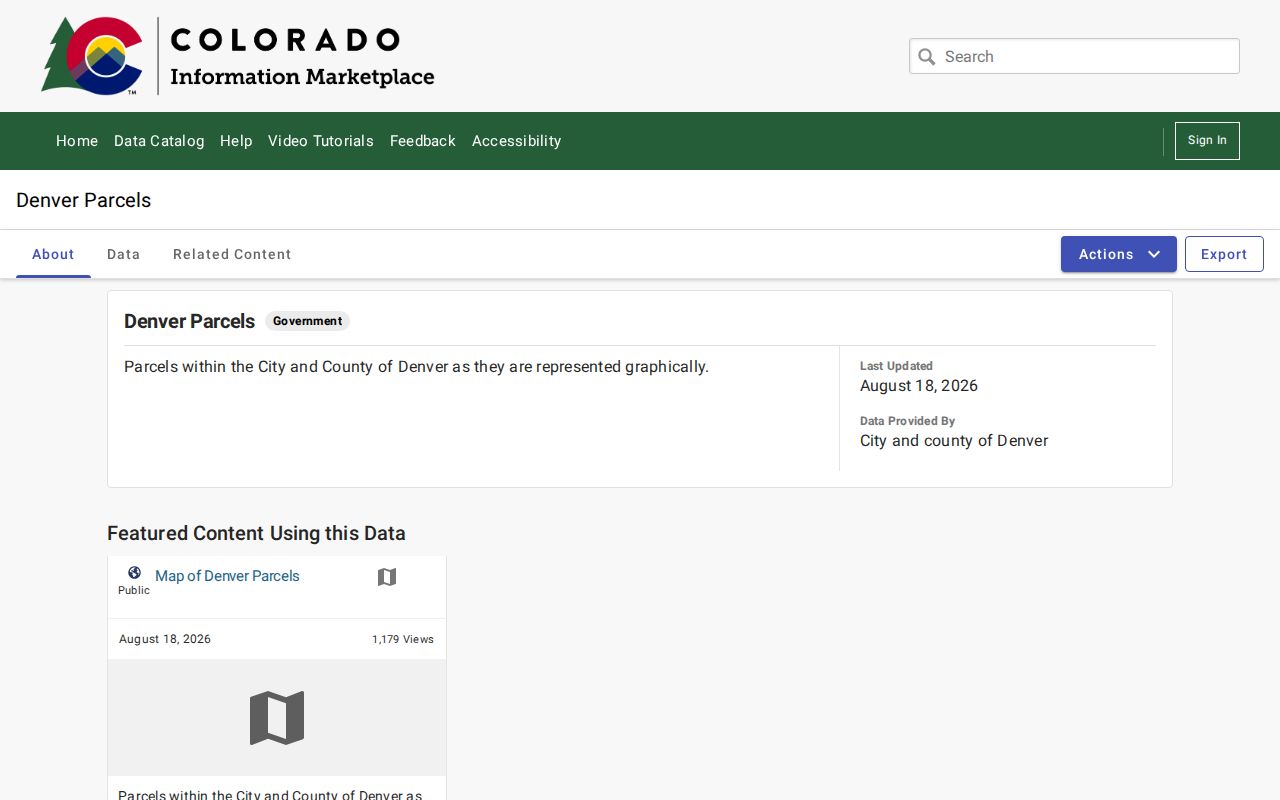This screenshot has width=1280, height=800.
Task: Open the large map placeholder thumbnail
Action: click(277, 718)
